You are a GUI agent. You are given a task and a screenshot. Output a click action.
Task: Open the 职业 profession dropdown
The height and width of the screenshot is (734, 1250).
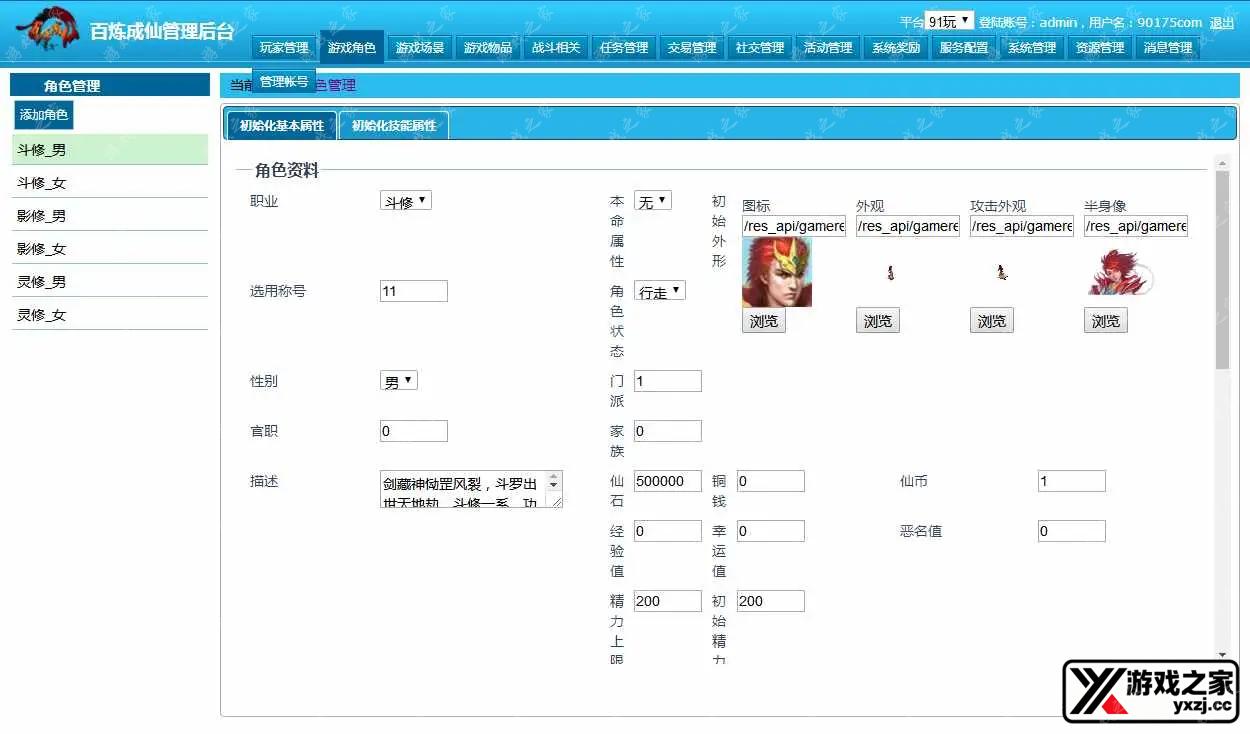tap(405, 201)
